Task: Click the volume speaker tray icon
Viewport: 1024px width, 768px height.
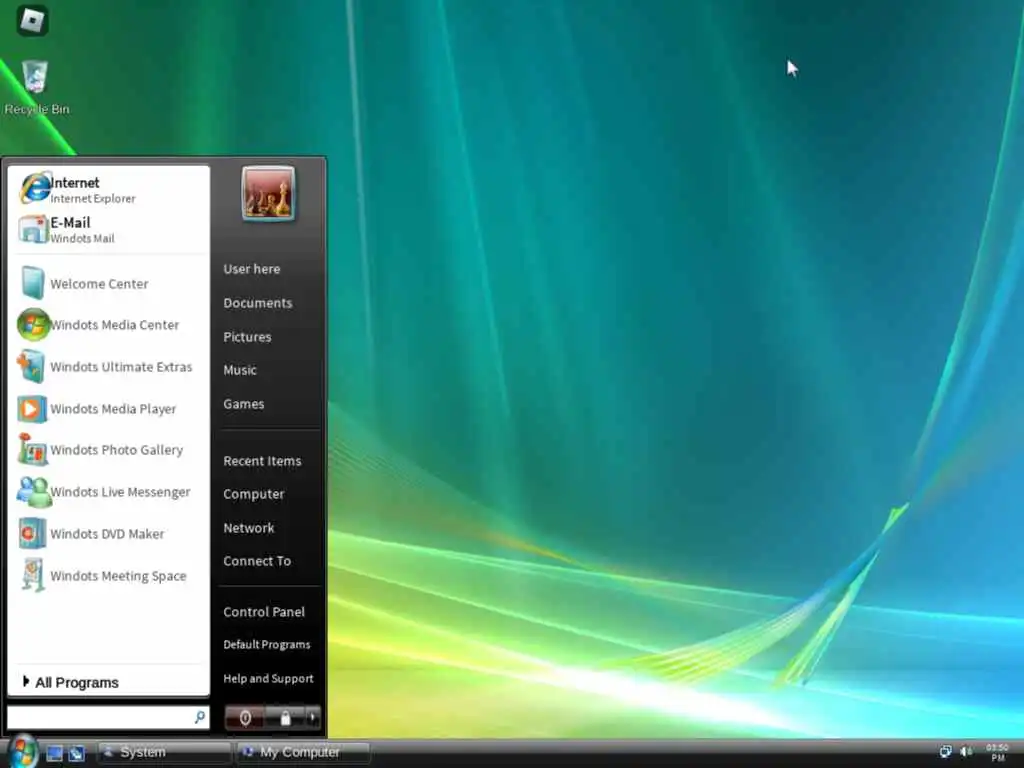Action: click(x=966, y=752)
